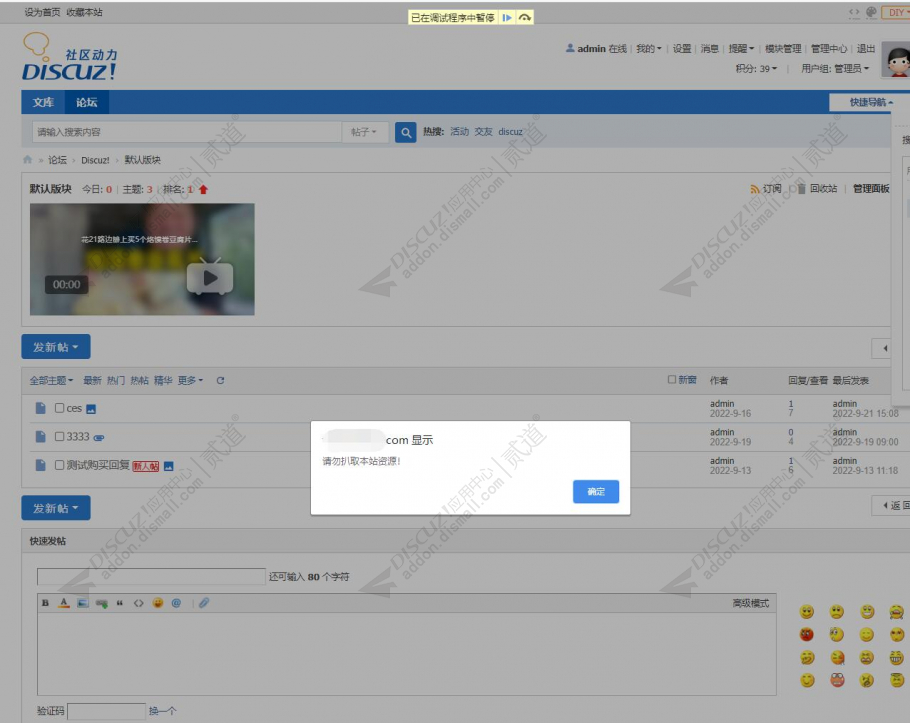Click 退出 logout link

point(865,49)
